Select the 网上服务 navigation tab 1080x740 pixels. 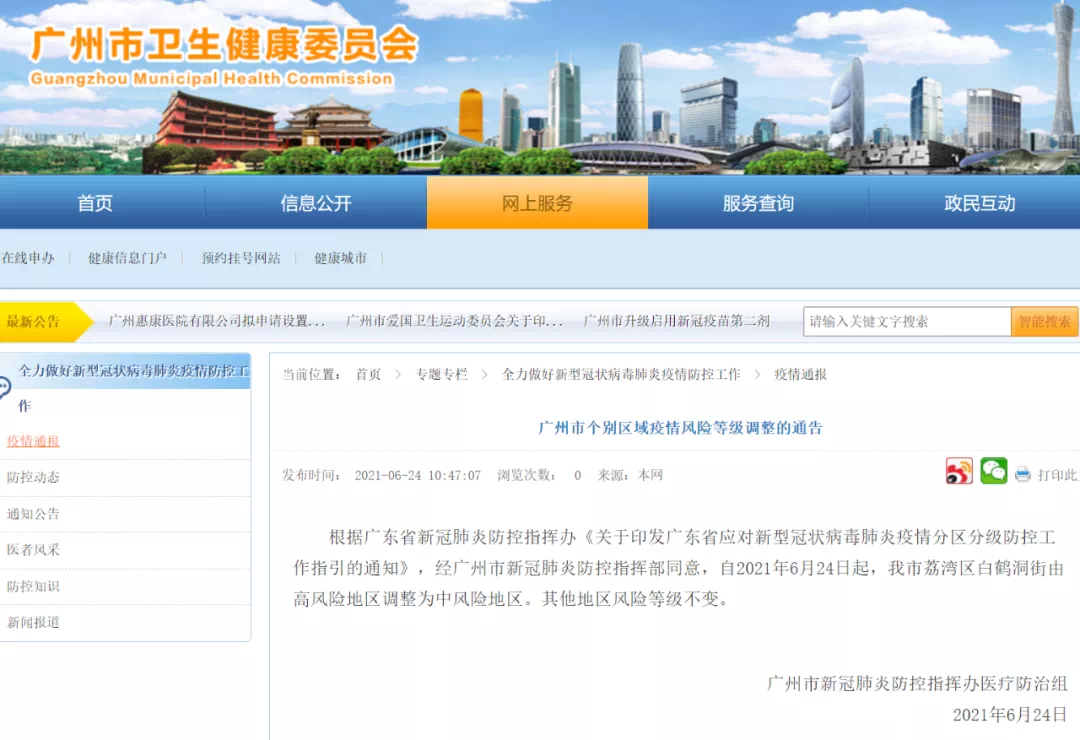point(537,204)
